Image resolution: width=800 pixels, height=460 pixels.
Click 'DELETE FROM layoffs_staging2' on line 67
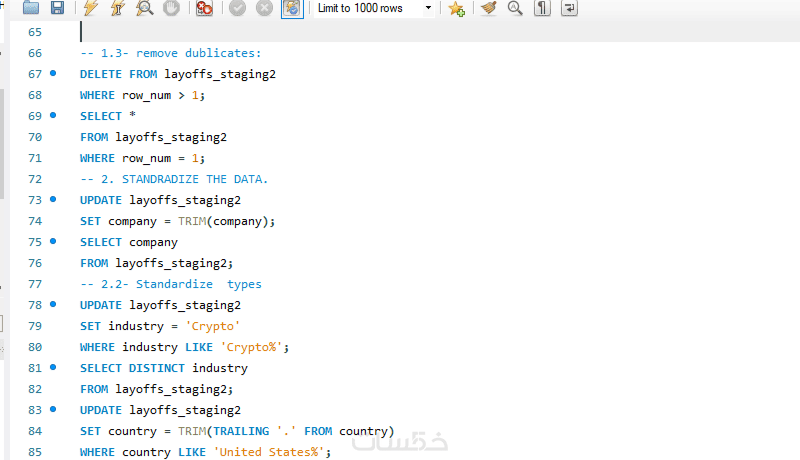point(178,74)
